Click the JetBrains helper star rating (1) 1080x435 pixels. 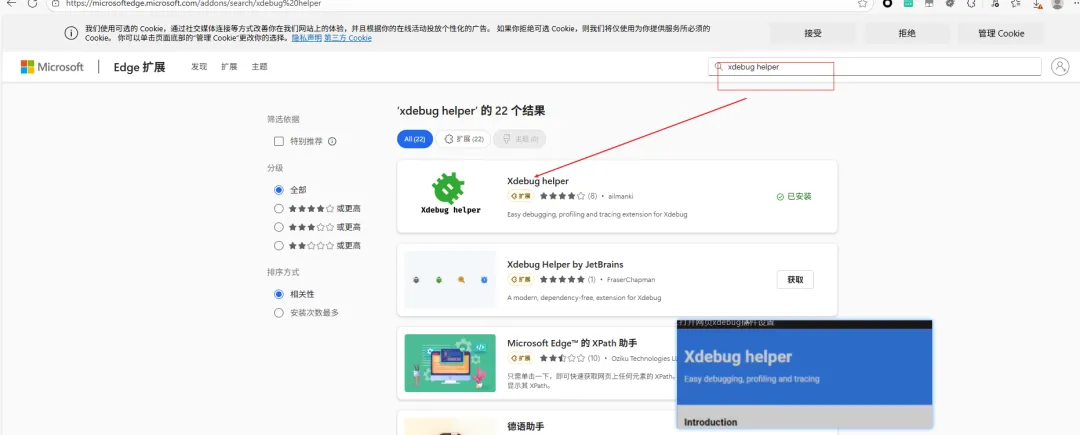pos(568,279)
